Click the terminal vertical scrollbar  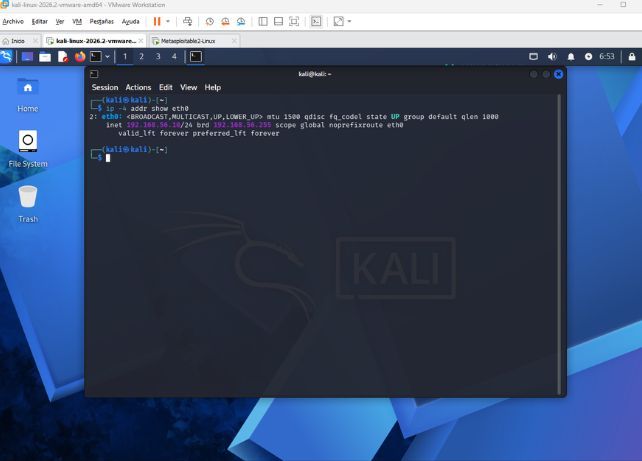point(559,244)
